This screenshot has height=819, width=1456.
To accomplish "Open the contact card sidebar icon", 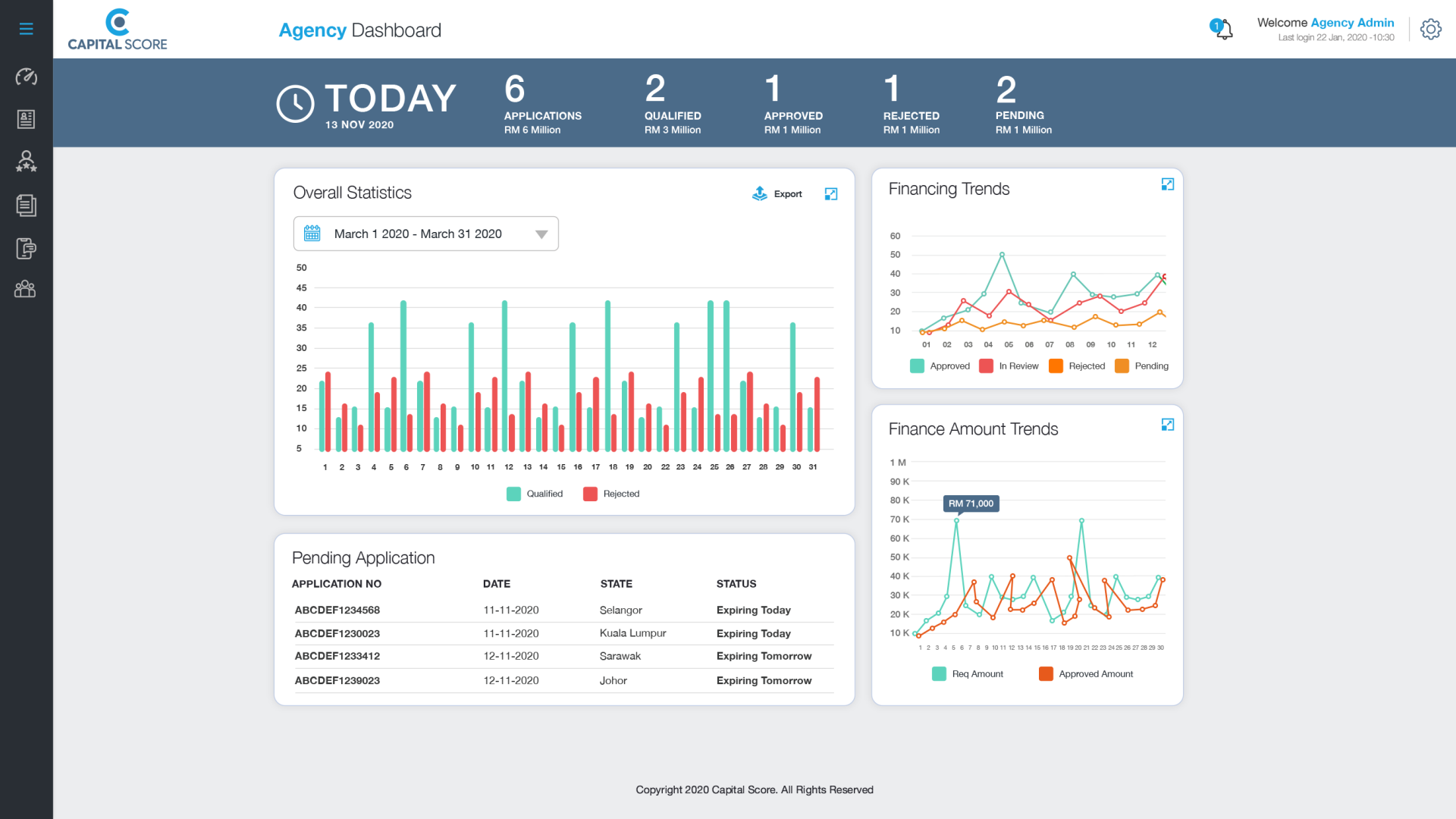I will pos(26,119).
